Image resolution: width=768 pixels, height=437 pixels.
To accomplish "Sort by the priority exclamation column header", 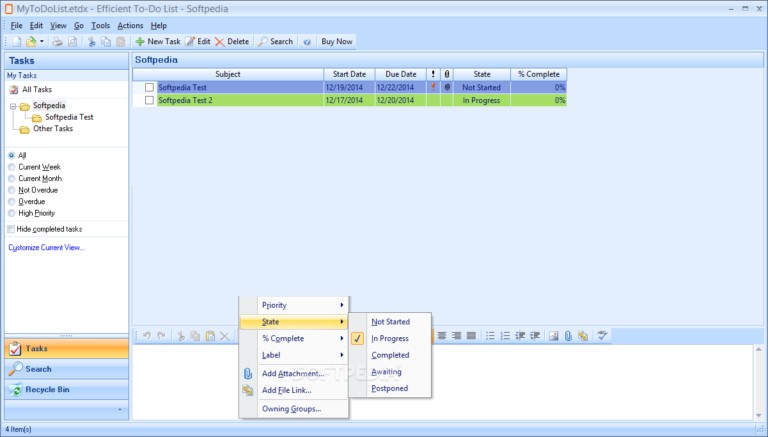I will (x=433, y=74).
